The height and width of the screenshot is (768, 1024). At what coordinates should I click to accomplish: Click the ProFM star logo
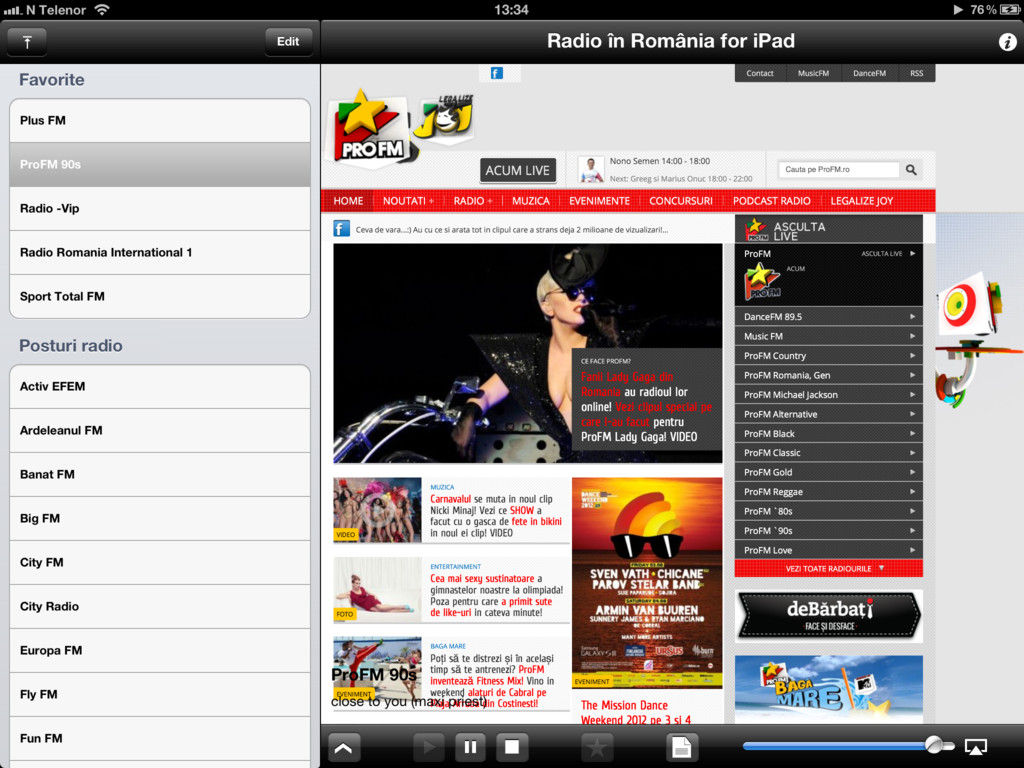coord(370,127)
